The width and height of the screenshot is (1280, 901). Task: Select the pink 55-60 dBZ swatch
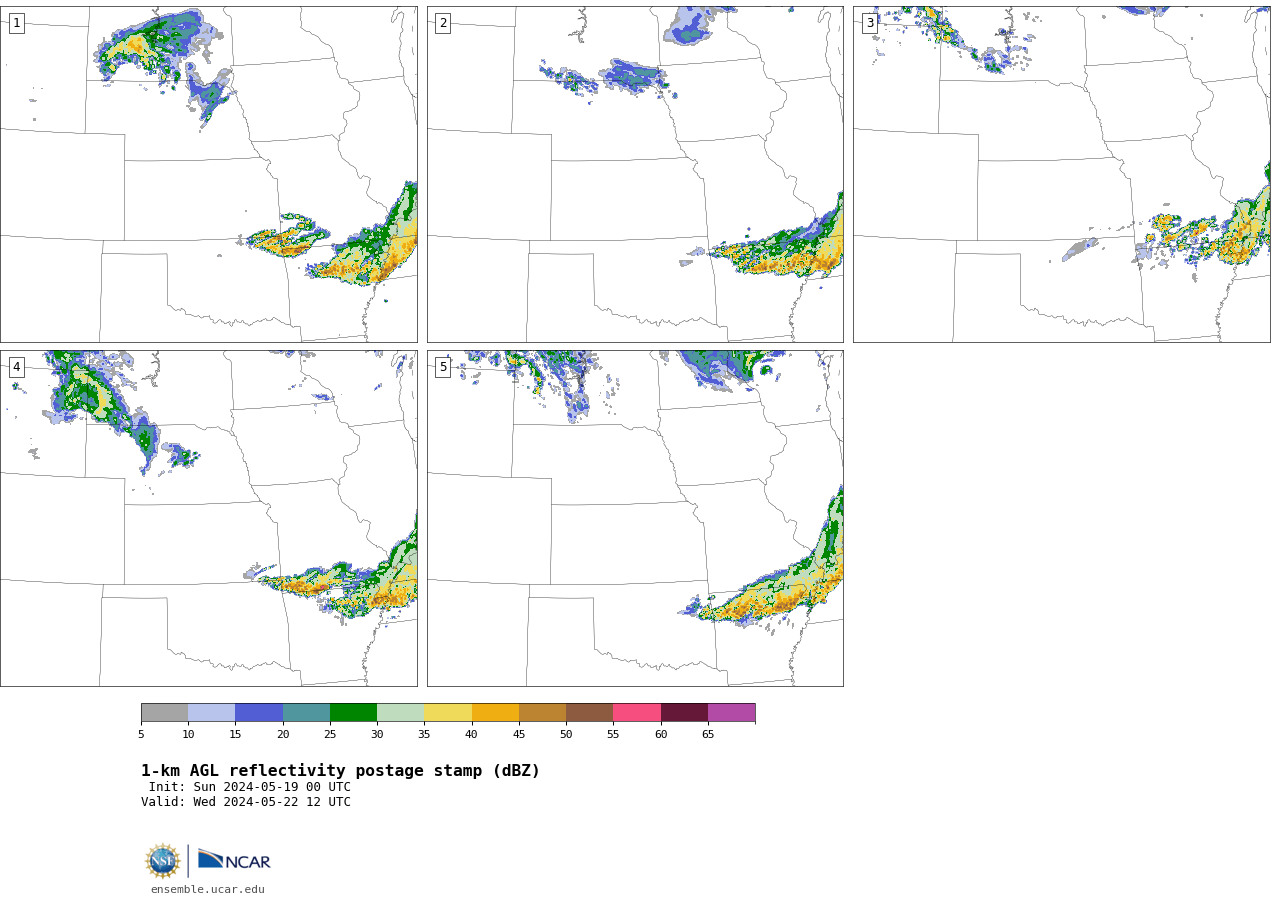click(637, 712)
